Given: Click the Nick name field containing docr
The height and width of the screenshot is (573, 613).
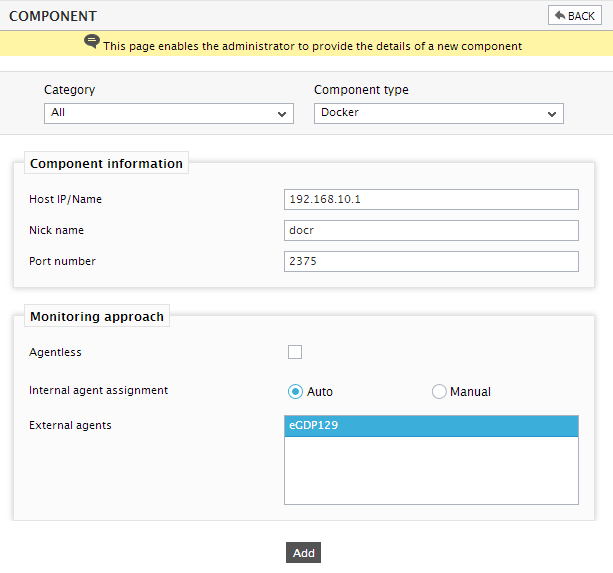Looking at the screenshot, I should click(x=431, y=230).
